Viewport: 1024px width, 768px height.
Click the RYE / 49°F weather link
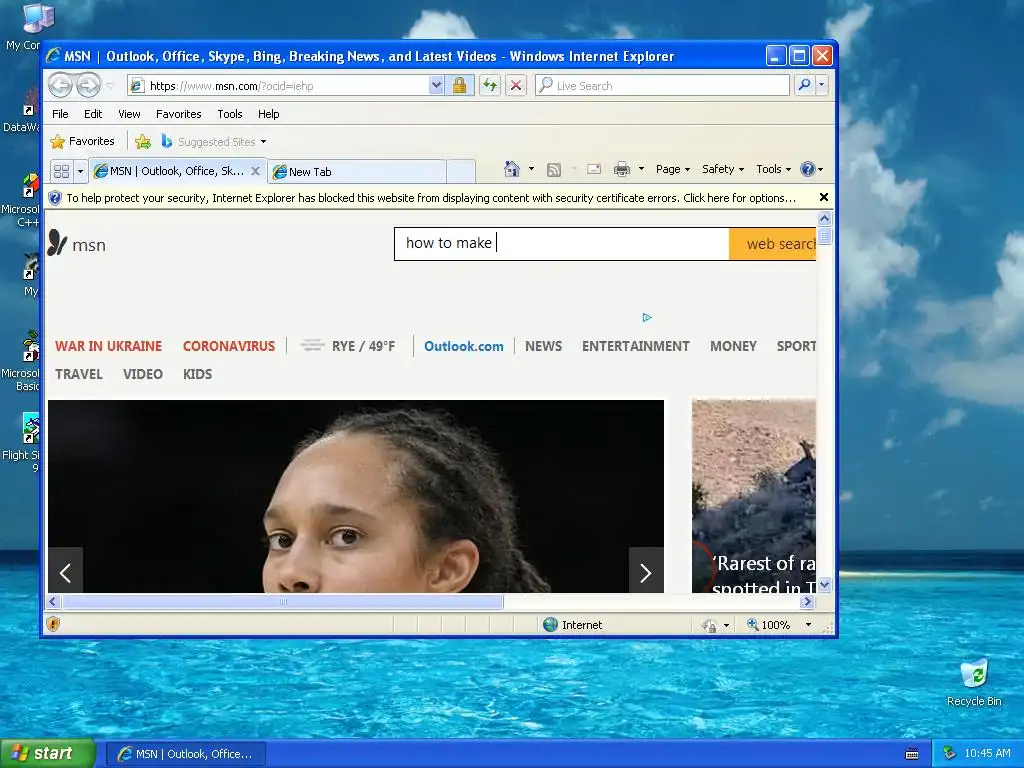click(348, 346)
